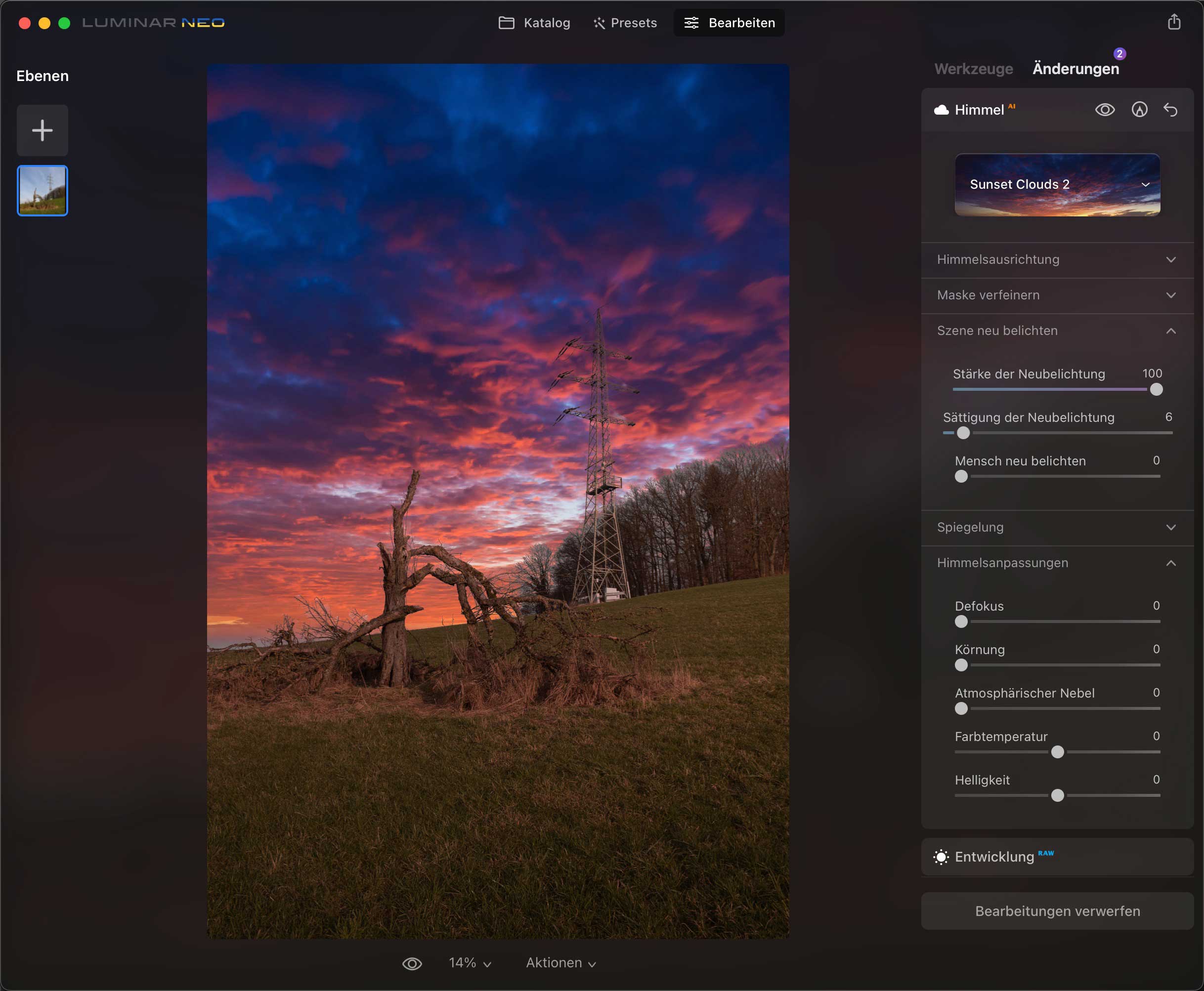Screen dimensions: 1204x991
Task: Toggle before/after preview eye below the photo
Action: pos(412,964)
